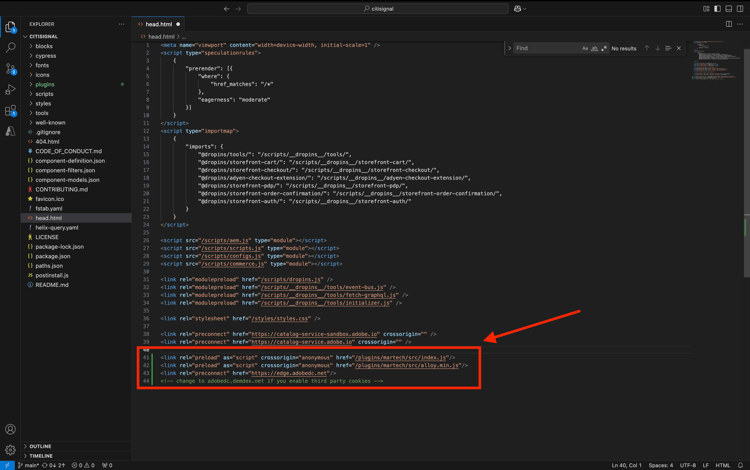Open the Run and Debug view
750x470 pixels.
coord(11,90)
